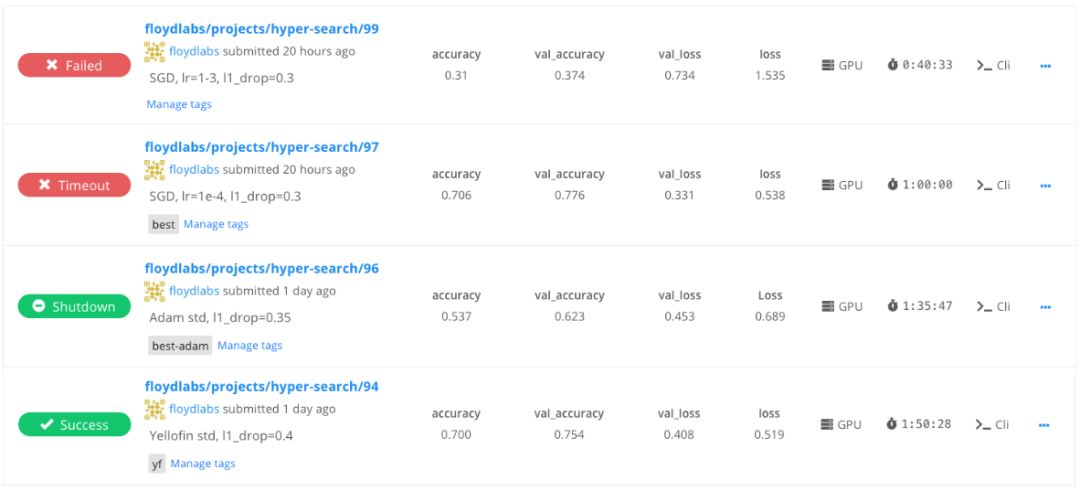Open the hyper-search/99 job link
Image resolution: width=1080 pixels, height=491 pixels.
[261, 29]
